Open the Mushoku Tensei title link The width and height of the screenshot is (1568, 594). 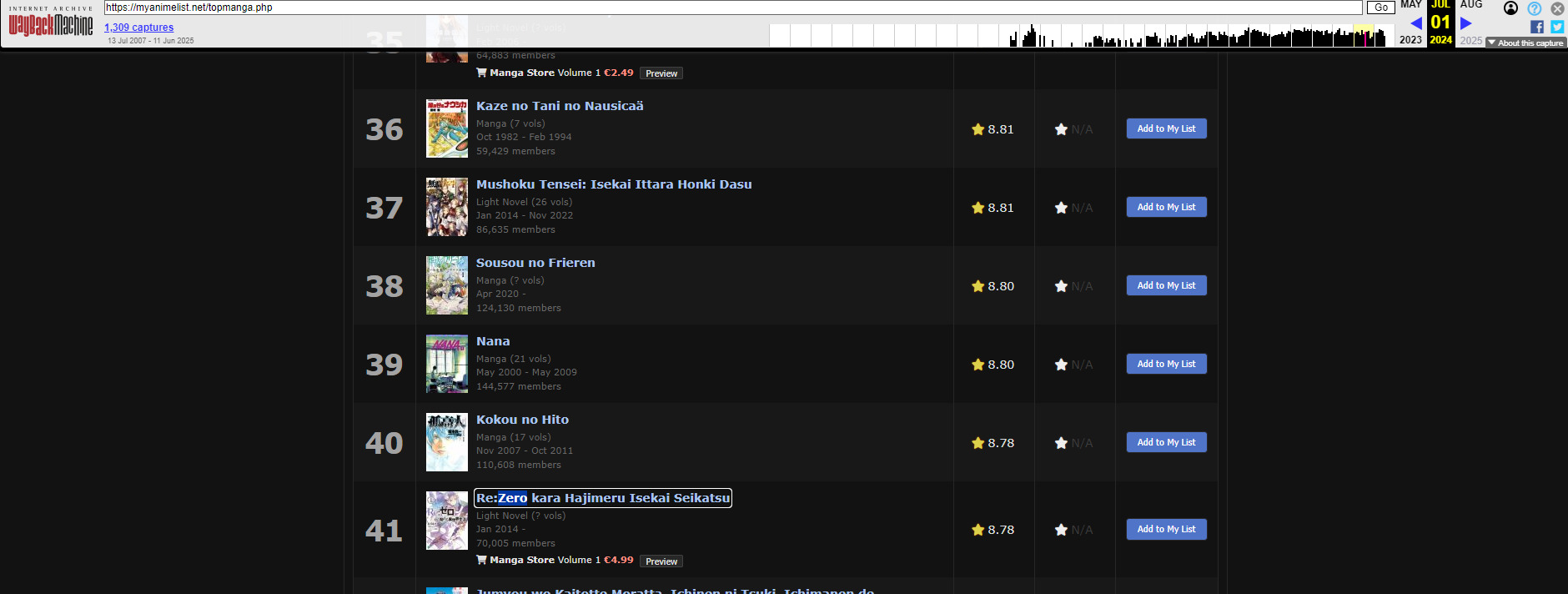point(613,184)
